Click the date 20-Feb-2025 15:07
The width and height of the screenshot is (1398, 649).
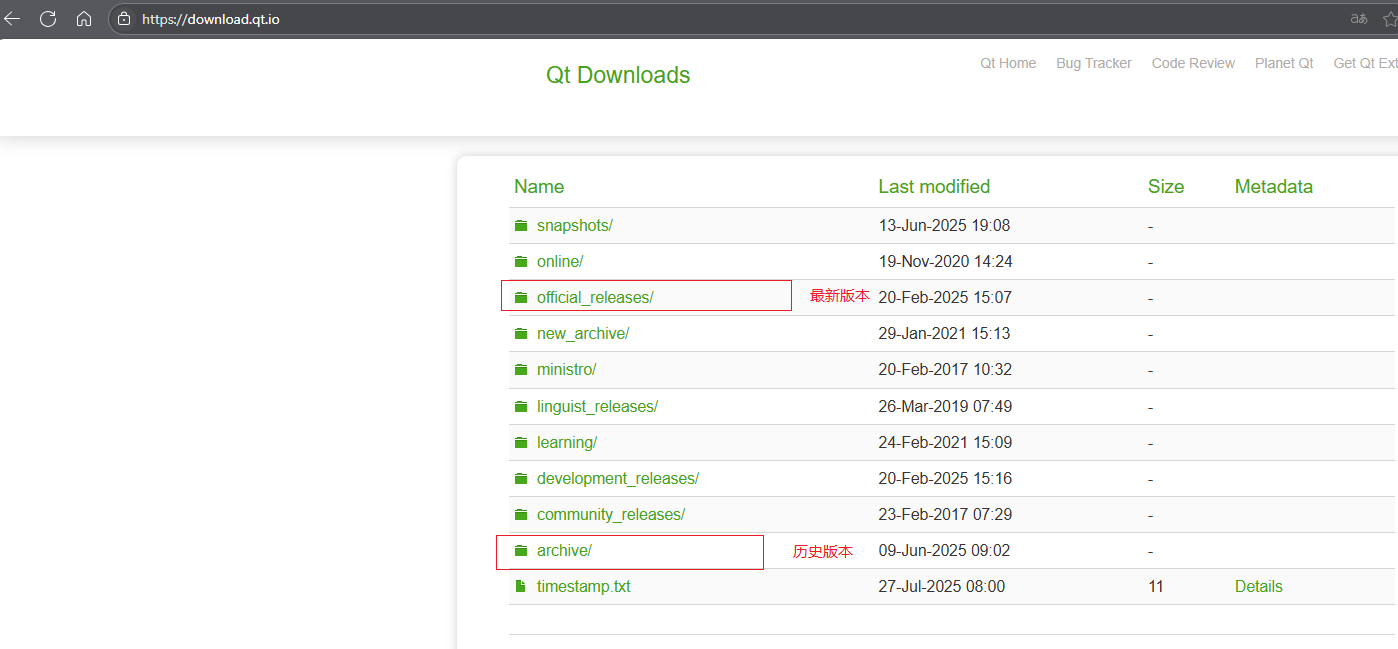coord(945,298)
